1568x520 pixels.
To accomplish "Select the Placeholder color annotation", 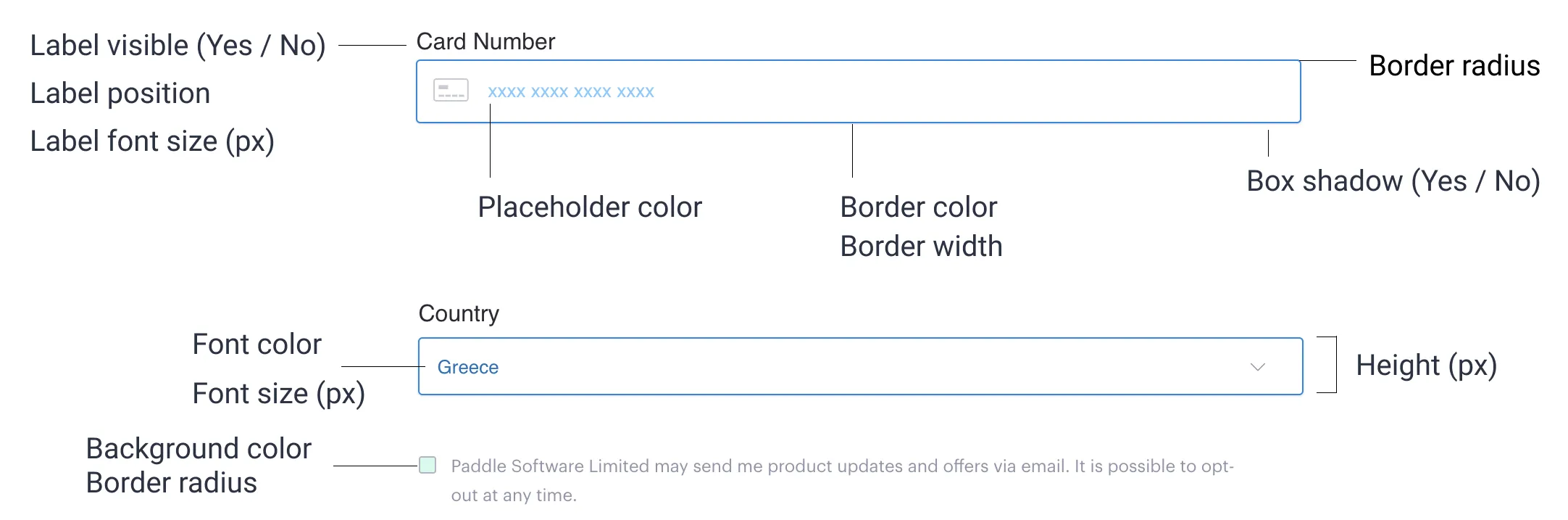I will [590, 207].
